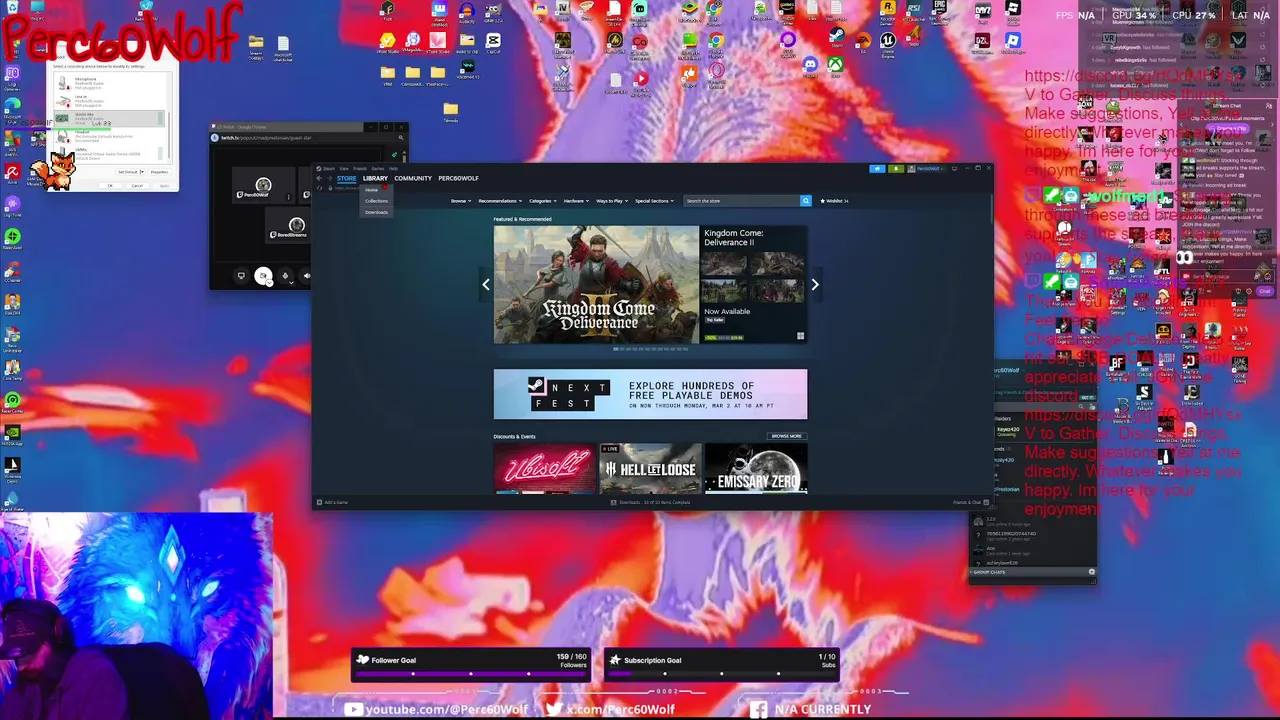Viewport: 1280px width, 720px height.
Task: Open Emissary Zero tile
Action: (756, 469)
